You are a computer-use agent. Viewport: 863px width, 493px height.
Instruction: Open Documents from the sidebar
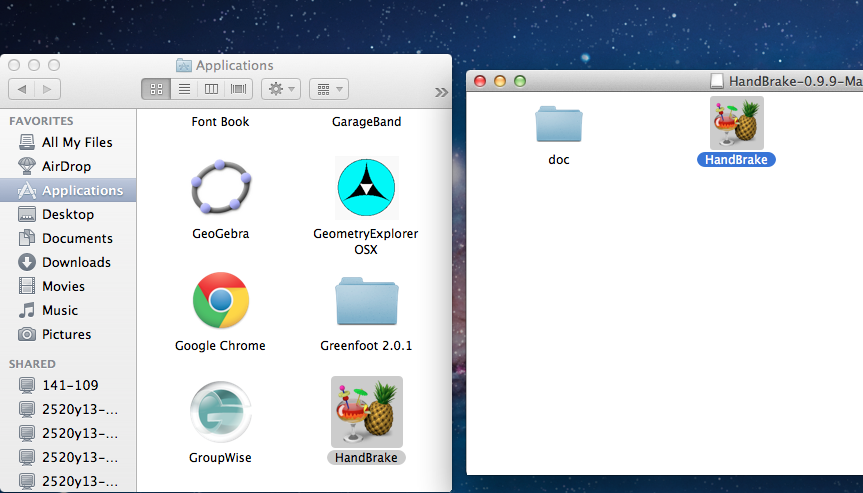(x=68, y=238)
